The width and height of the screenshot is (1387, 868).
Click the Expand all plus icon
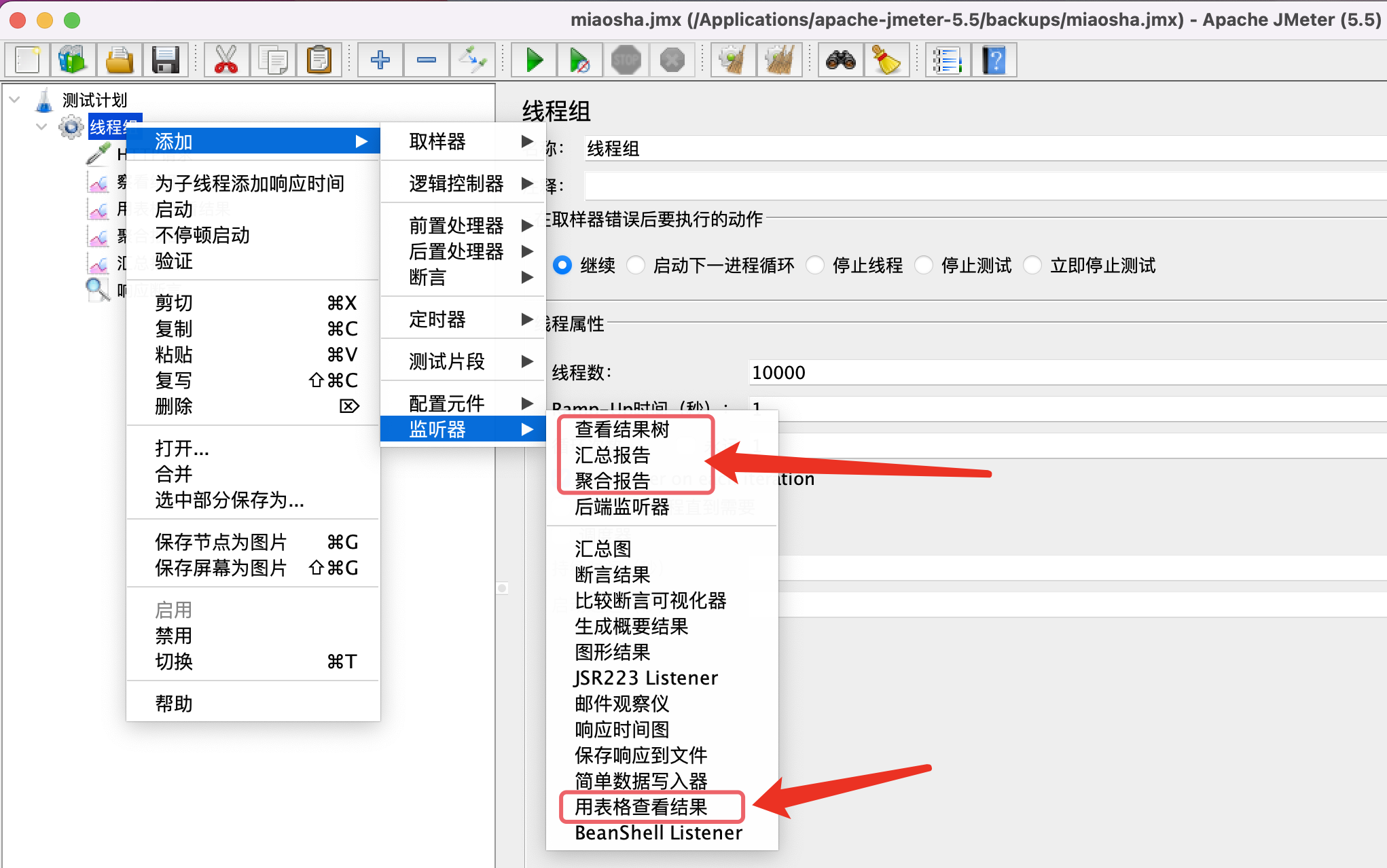380,60
